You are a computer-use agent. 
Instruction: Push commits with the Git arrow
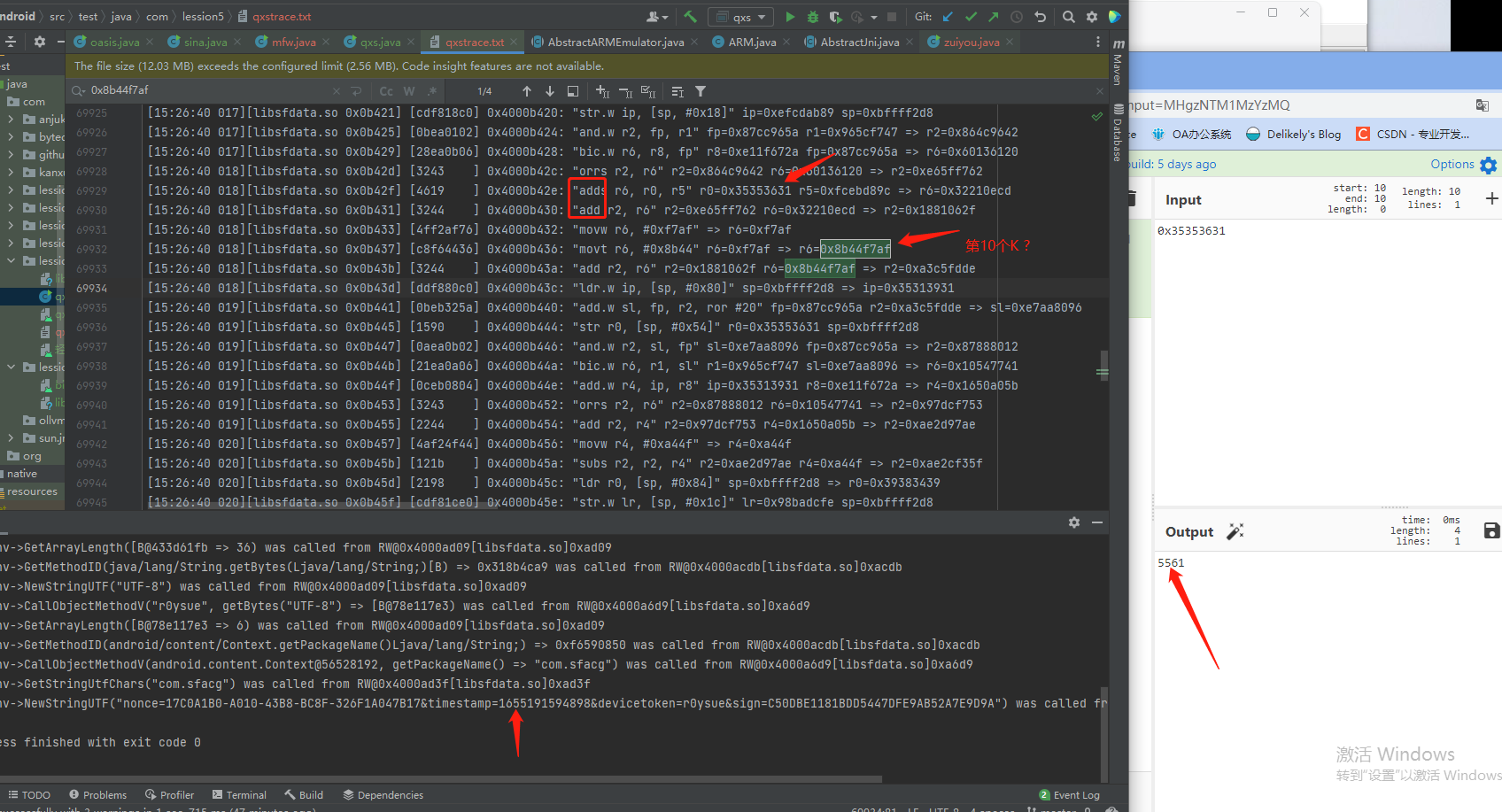click(994, 16)
